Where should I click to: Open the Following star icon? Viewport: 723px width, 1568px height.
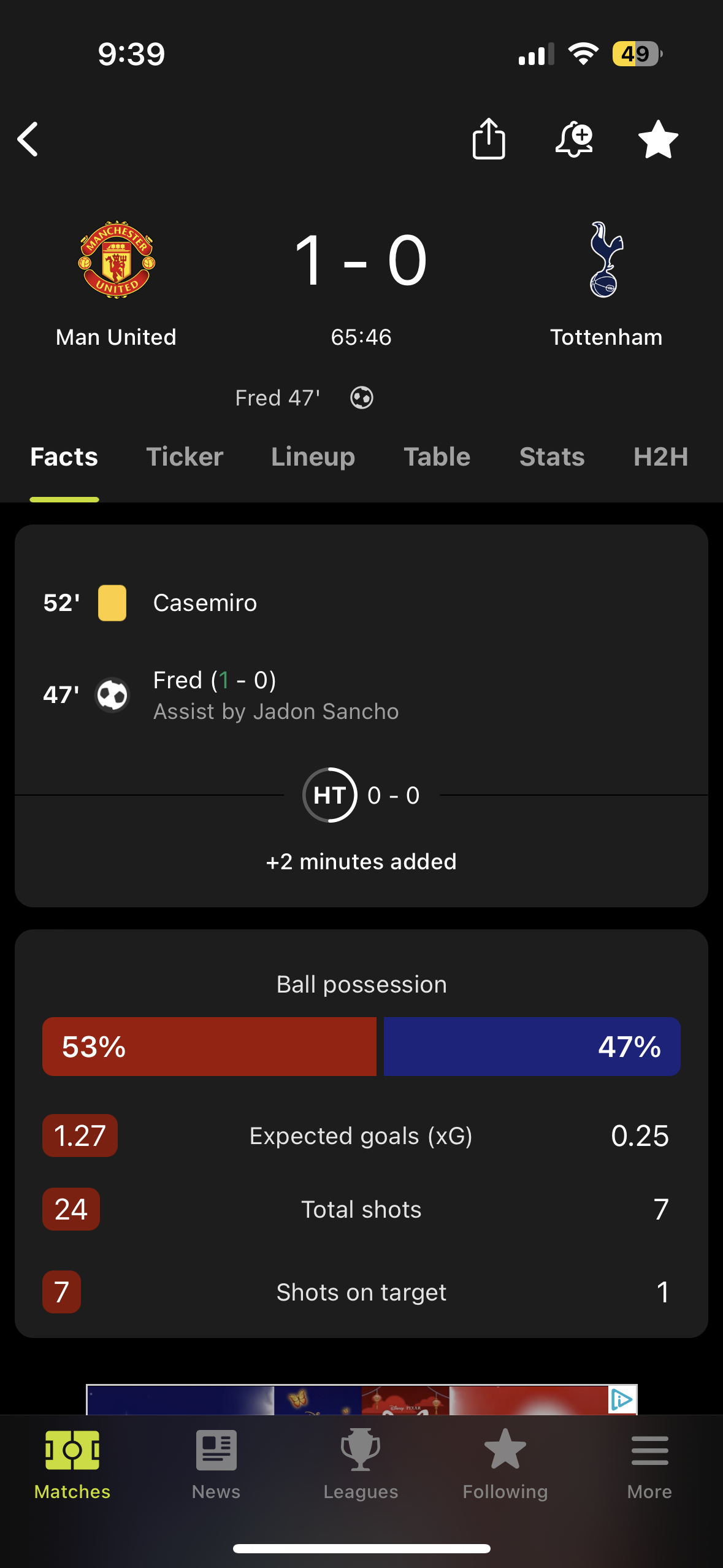(505, 1450)
